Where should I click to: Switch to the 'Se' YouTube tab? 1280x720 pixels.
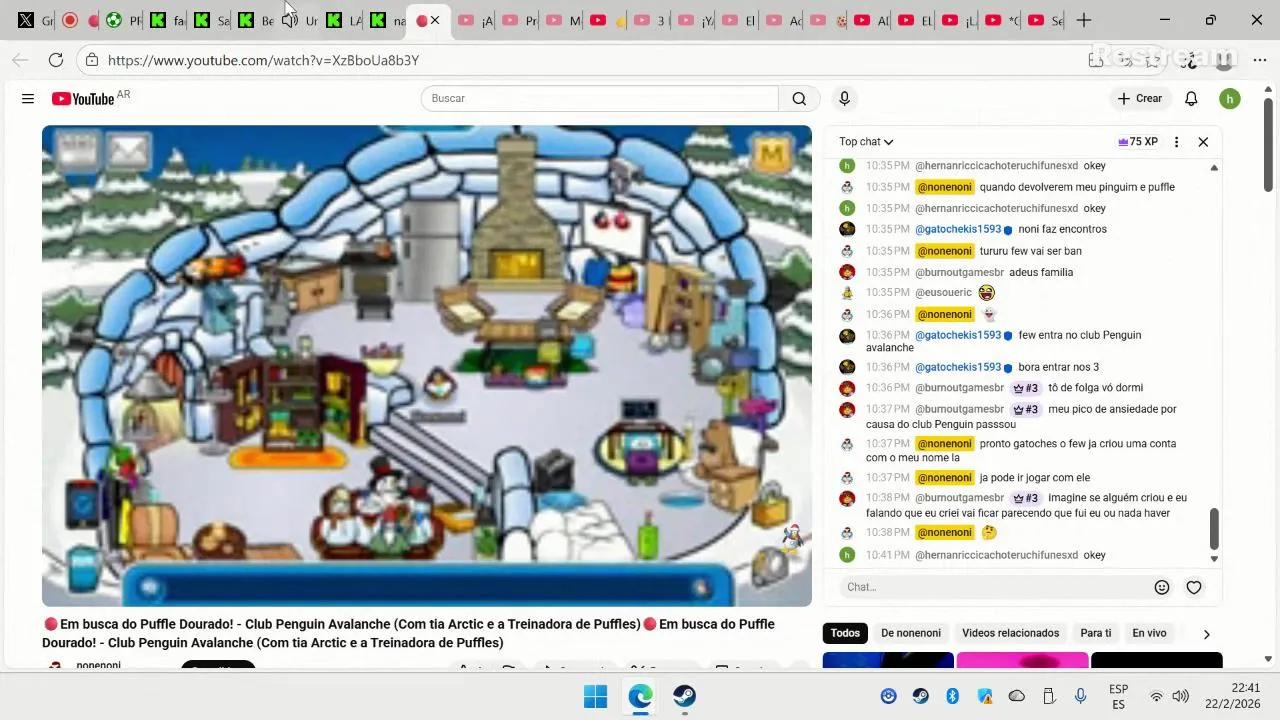point(1046,20)
